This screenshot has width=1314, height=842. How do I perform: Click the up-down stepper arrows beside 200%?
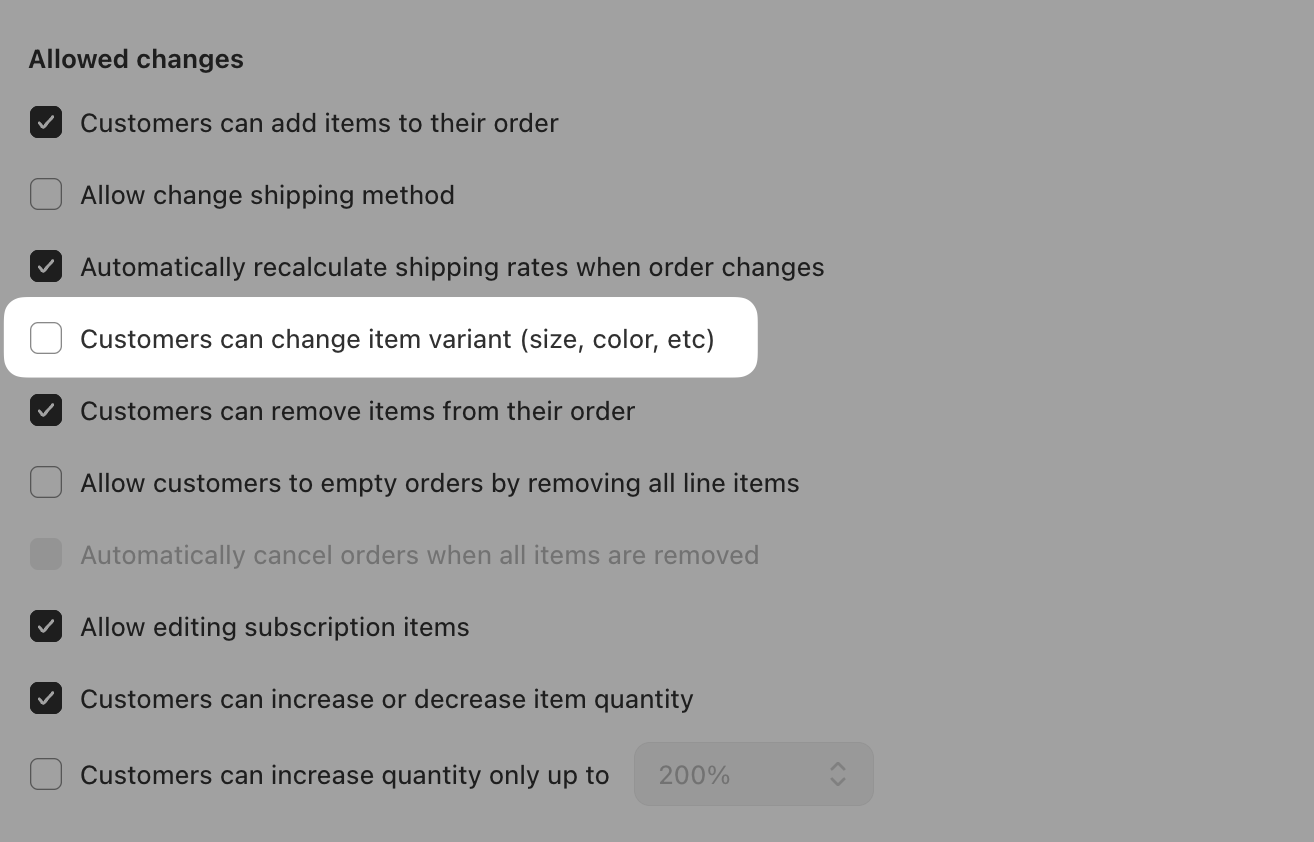[x=838, y=774]
